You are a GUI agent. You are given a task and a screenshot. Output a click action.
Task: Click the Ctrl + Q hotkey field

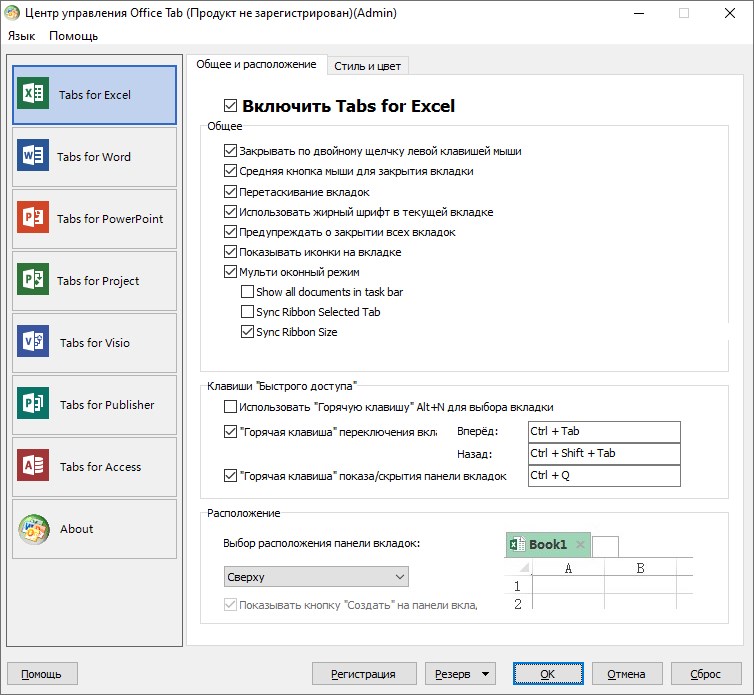(604, 475)
